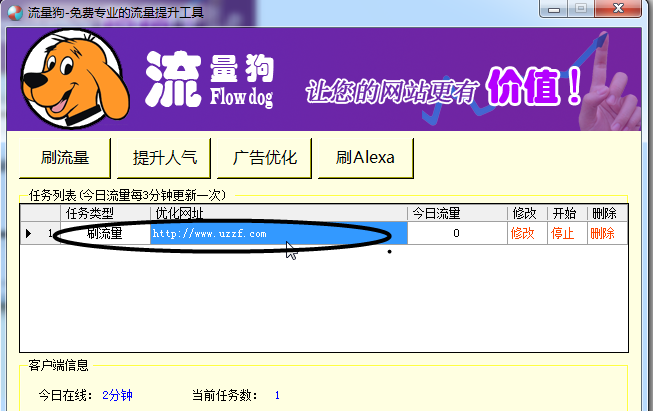Select the 广告优化 button
Viewport: 653px width, 411px height.
point(264,158)
